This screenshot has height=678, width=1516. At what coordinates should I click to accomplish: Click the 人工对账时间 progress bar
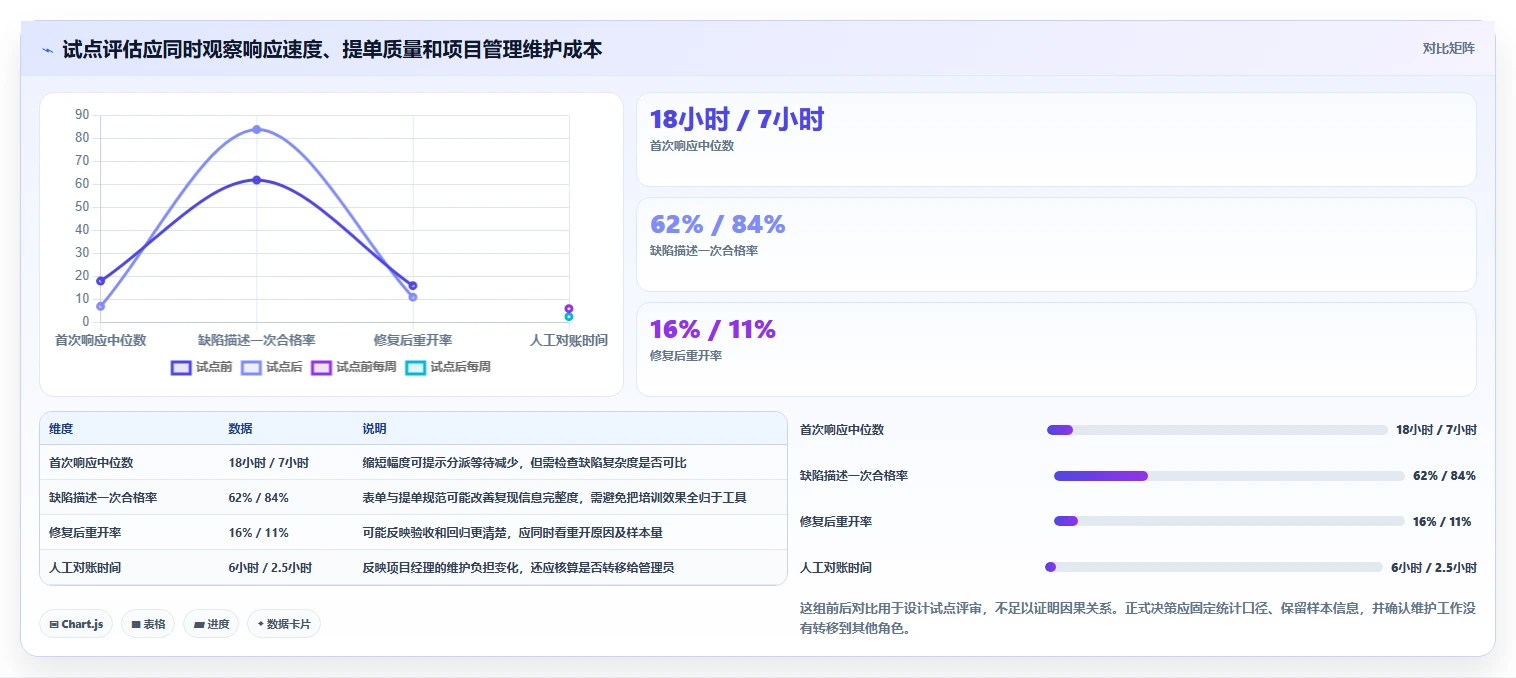1214,567
